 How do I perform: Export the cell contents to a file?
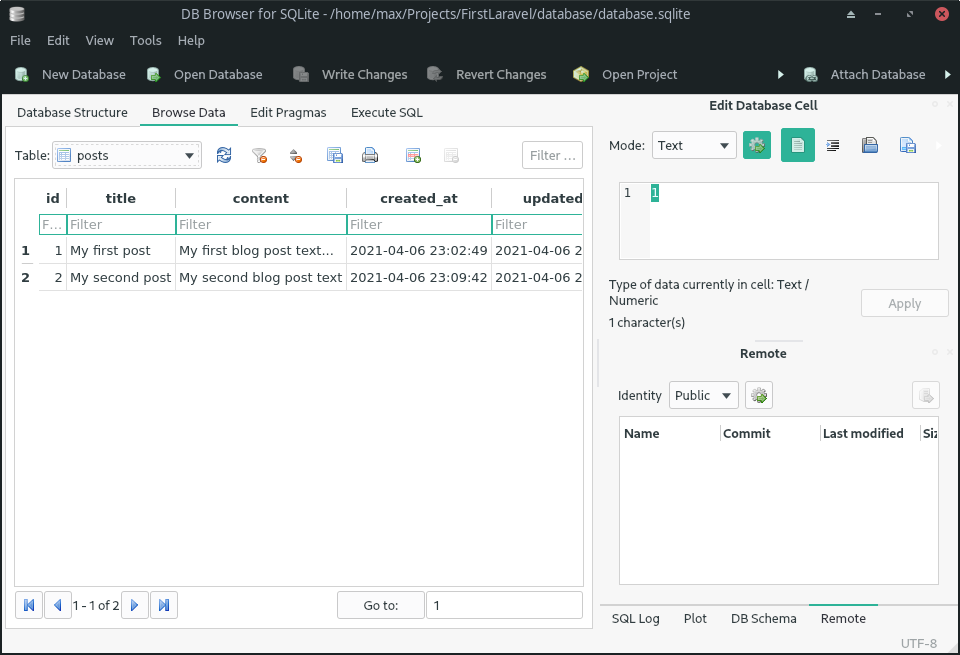coord(907,145)
